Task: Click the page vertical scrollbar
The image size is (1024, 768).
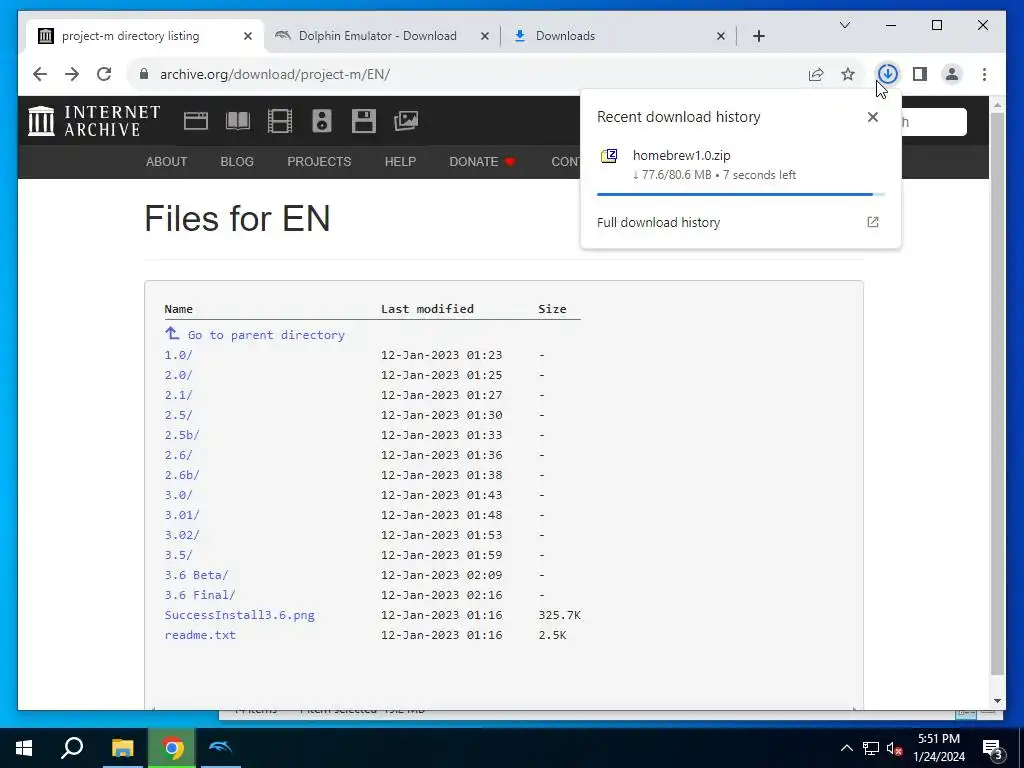Action: click(997, 394)
